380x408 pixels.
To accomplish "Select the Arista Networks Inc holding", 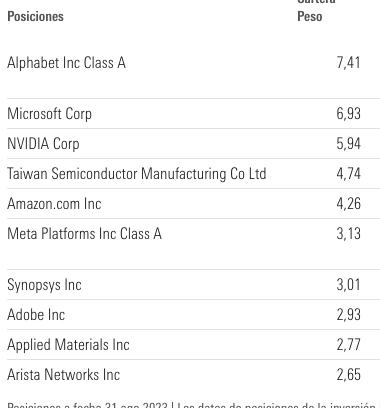I will [x=64, y=375].
